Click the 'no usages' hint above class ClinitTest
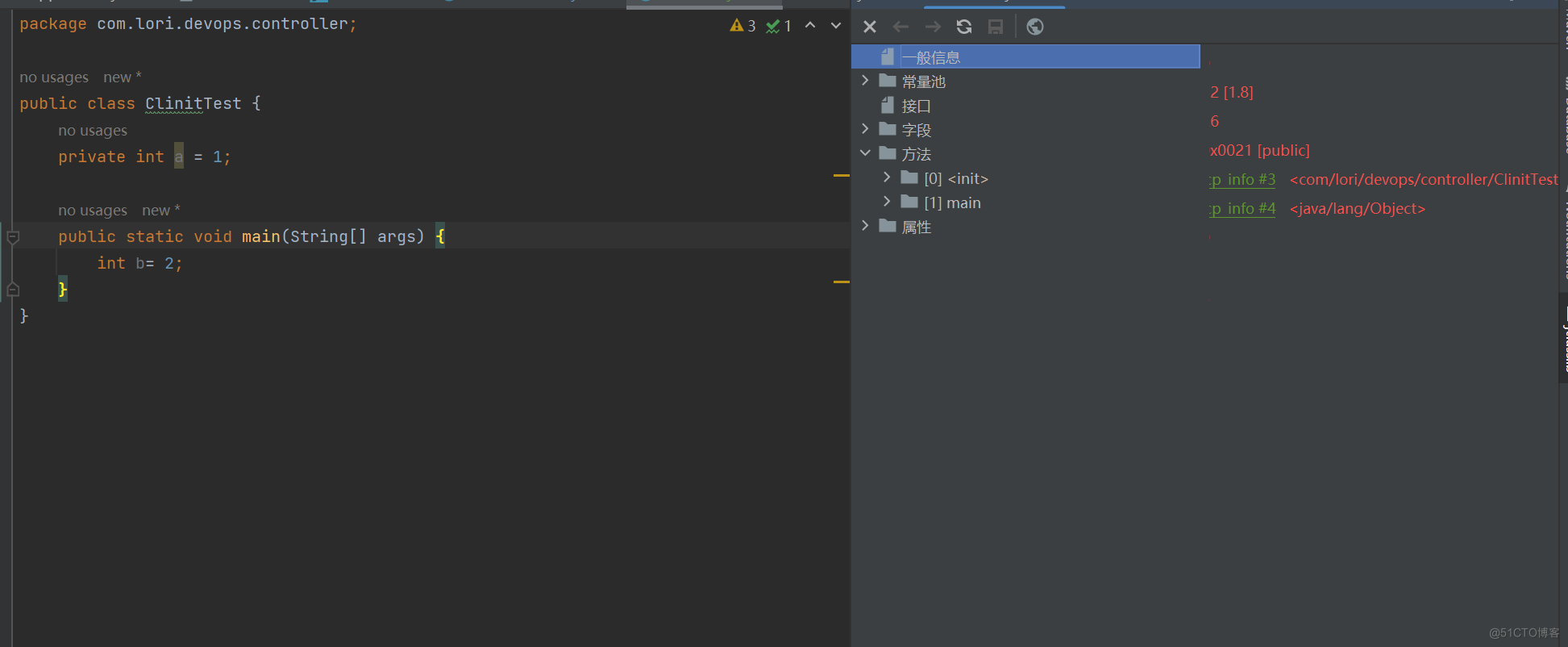 click(x=54, y=77)
